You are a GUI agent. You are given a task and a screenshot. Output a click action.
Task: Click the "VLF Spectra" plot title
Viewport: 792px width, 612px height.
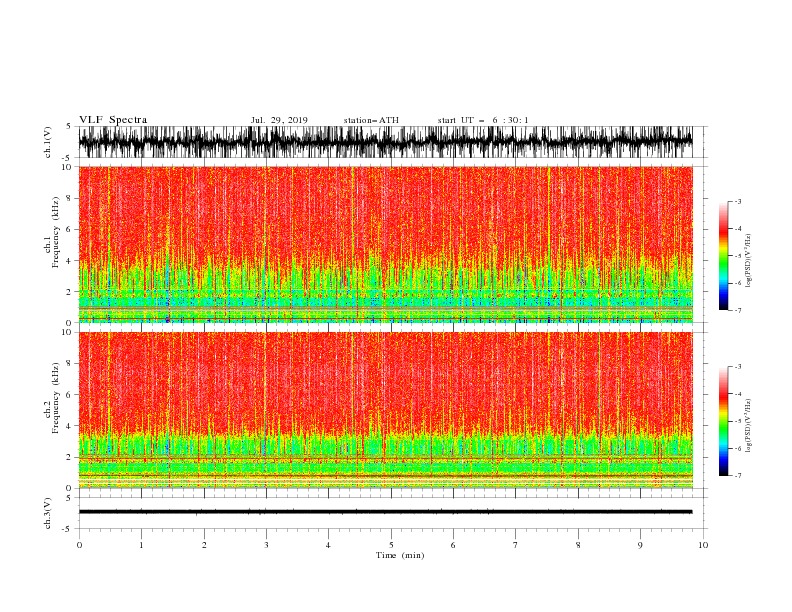113,120
